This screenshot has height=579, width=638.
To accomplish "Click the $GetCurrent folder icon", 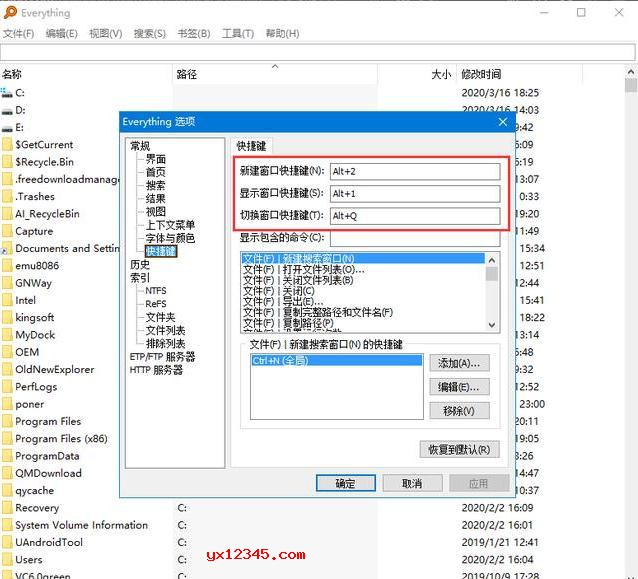I will pos(7,145).
